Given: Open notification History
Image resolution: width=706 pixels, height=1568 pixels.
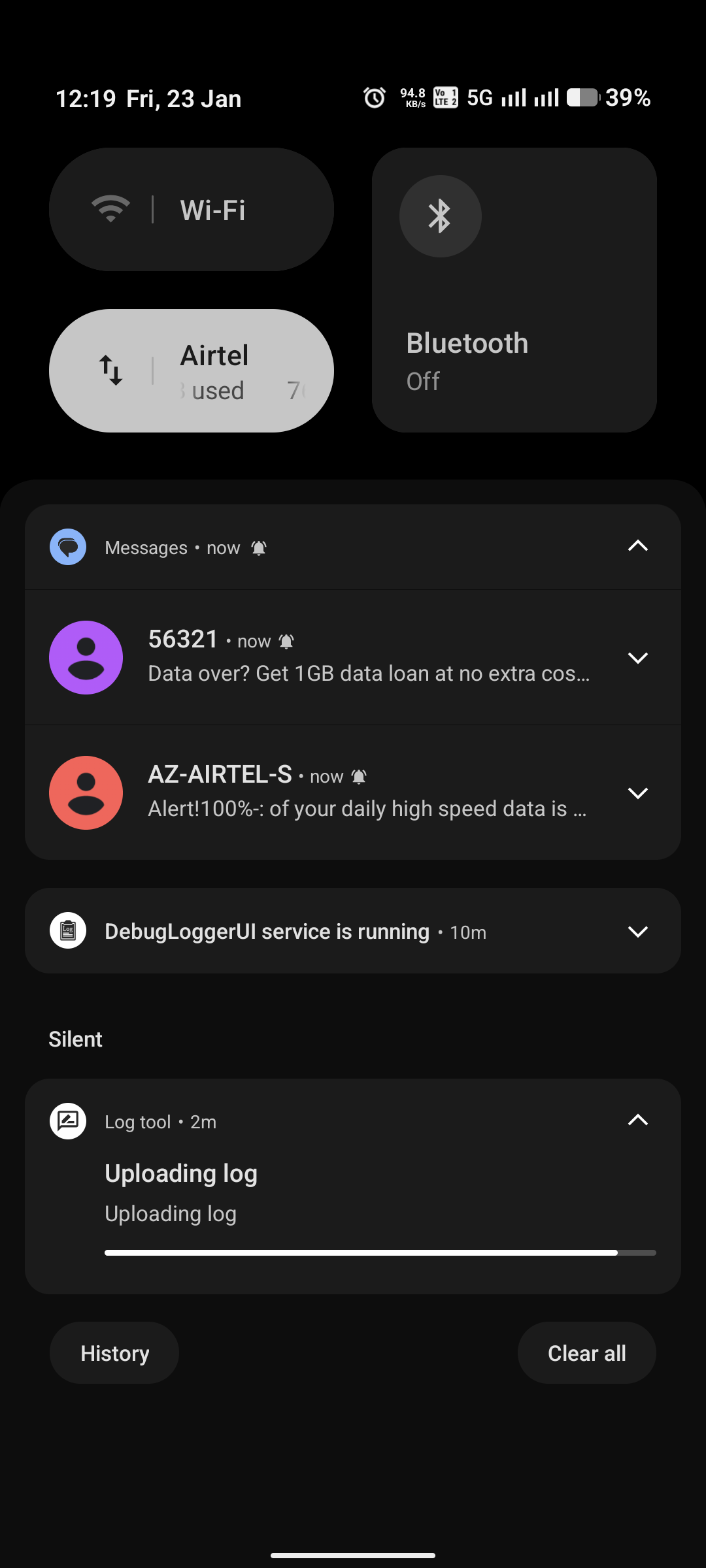Looking at the screenshot, I should 114,1353.
